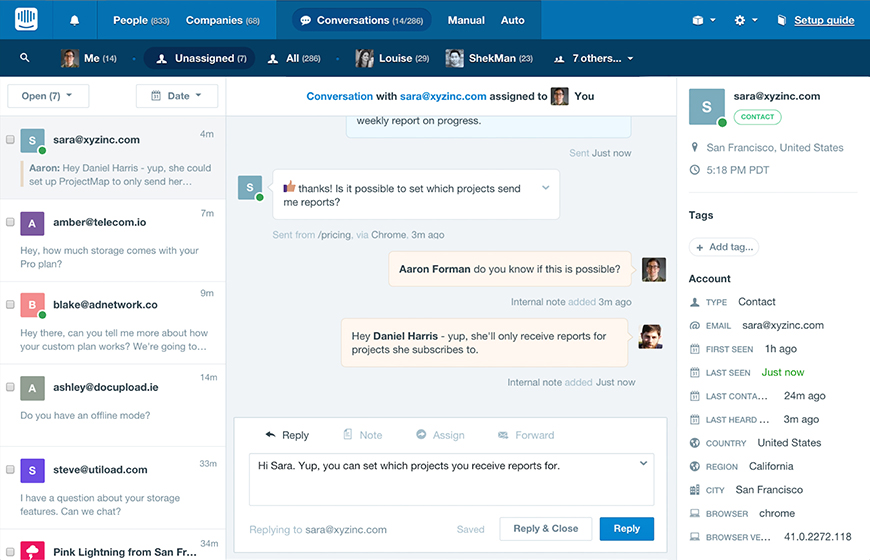Send the message with the blue Reply button
870x560 pixels.
point(626,529)
